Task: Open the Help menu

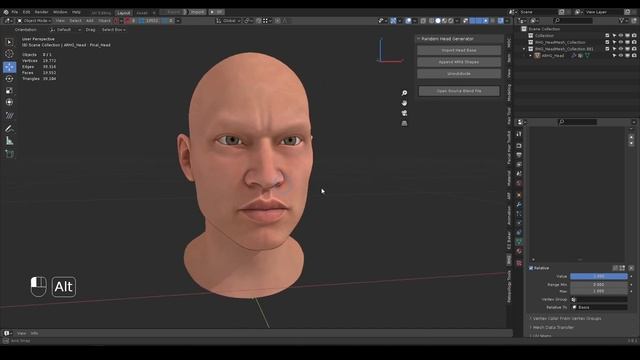Action: point(76,12)
